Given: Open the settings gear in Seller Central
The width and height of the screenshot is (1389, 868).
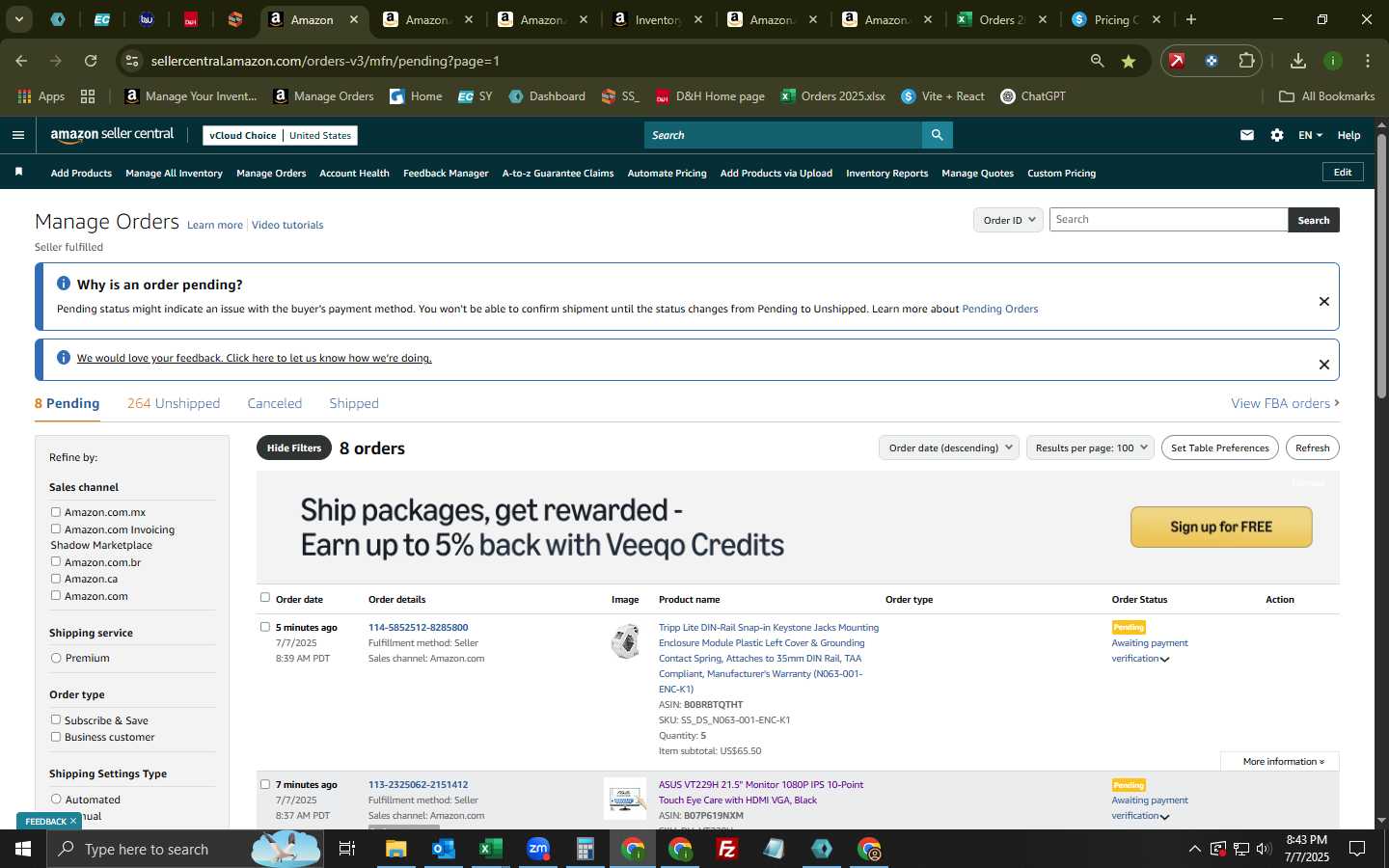Looking at the screenshot, I should pos(1277,135).
